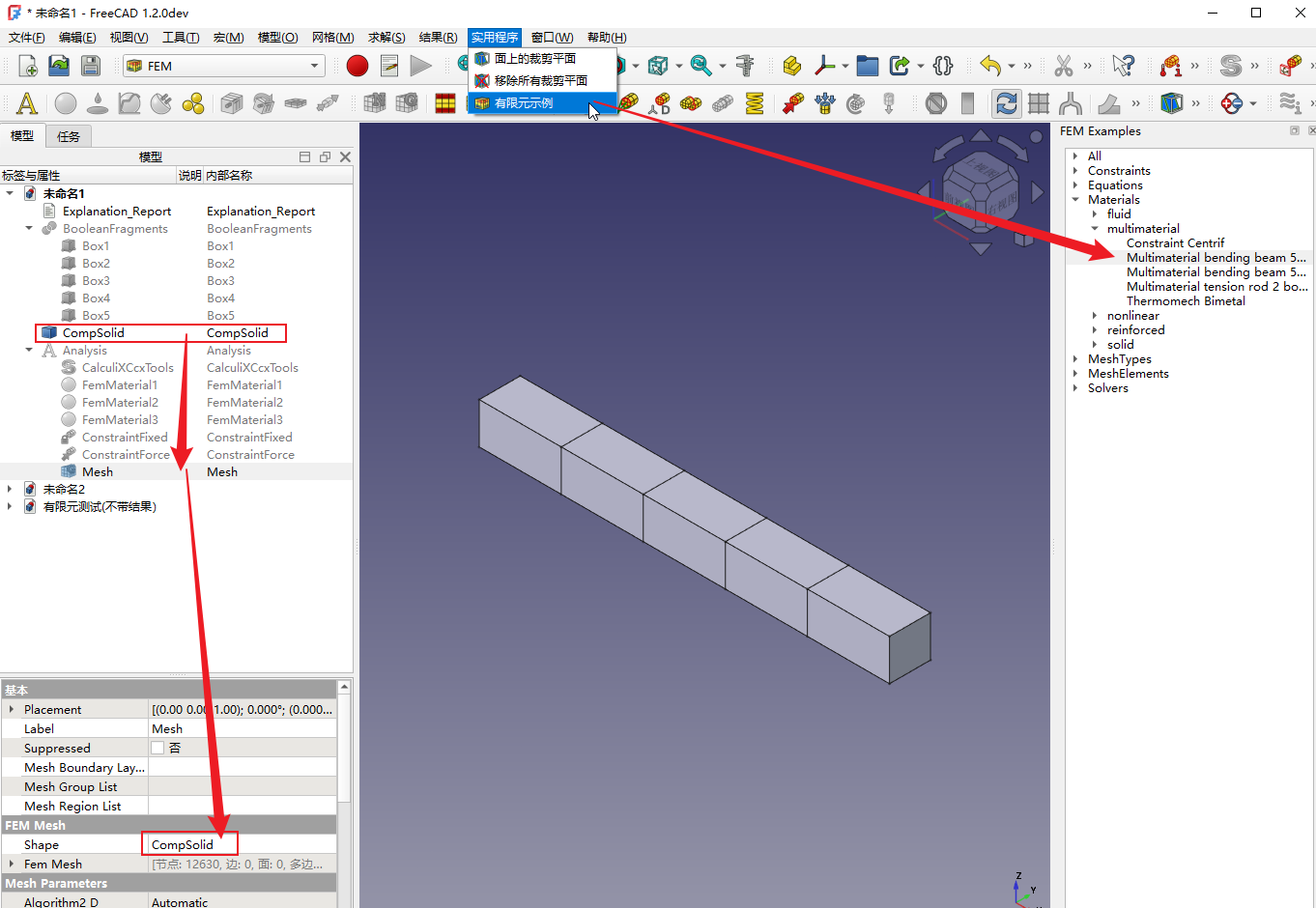Click the undo arrow icon
Image resolution: width=1316 pixels, height=908 pixels.
click(x=990, y=66)
